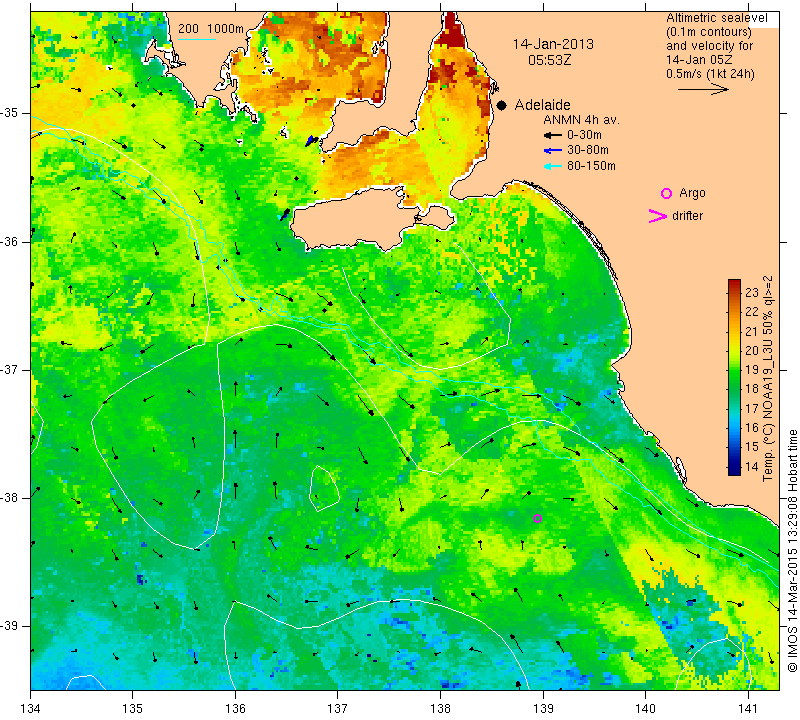
Task: Click the colorbar value 23
Action: point(752,292)
